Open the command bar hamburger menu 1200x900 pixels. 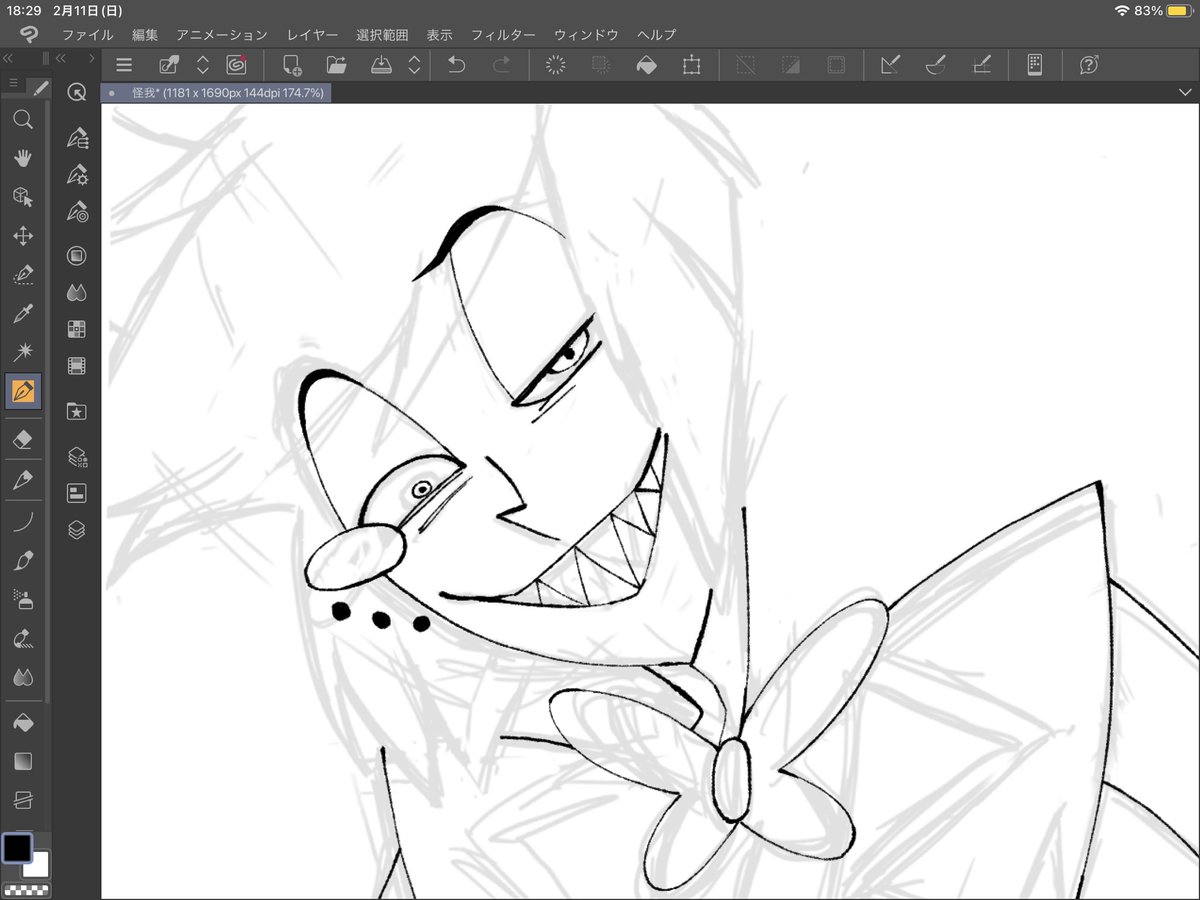click(124, 65)
